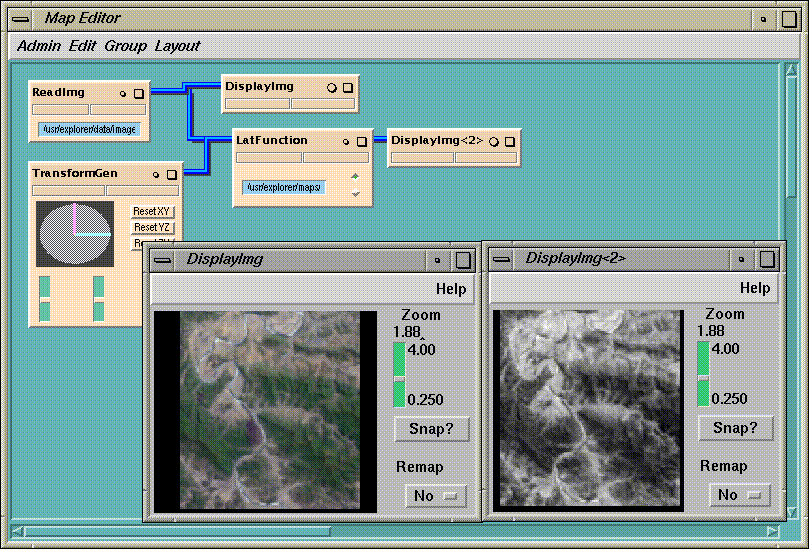The width and height of the screenshot is (809, 549).
Task: Click the ReadImg module maximize square icon
Action: (139, 93)
